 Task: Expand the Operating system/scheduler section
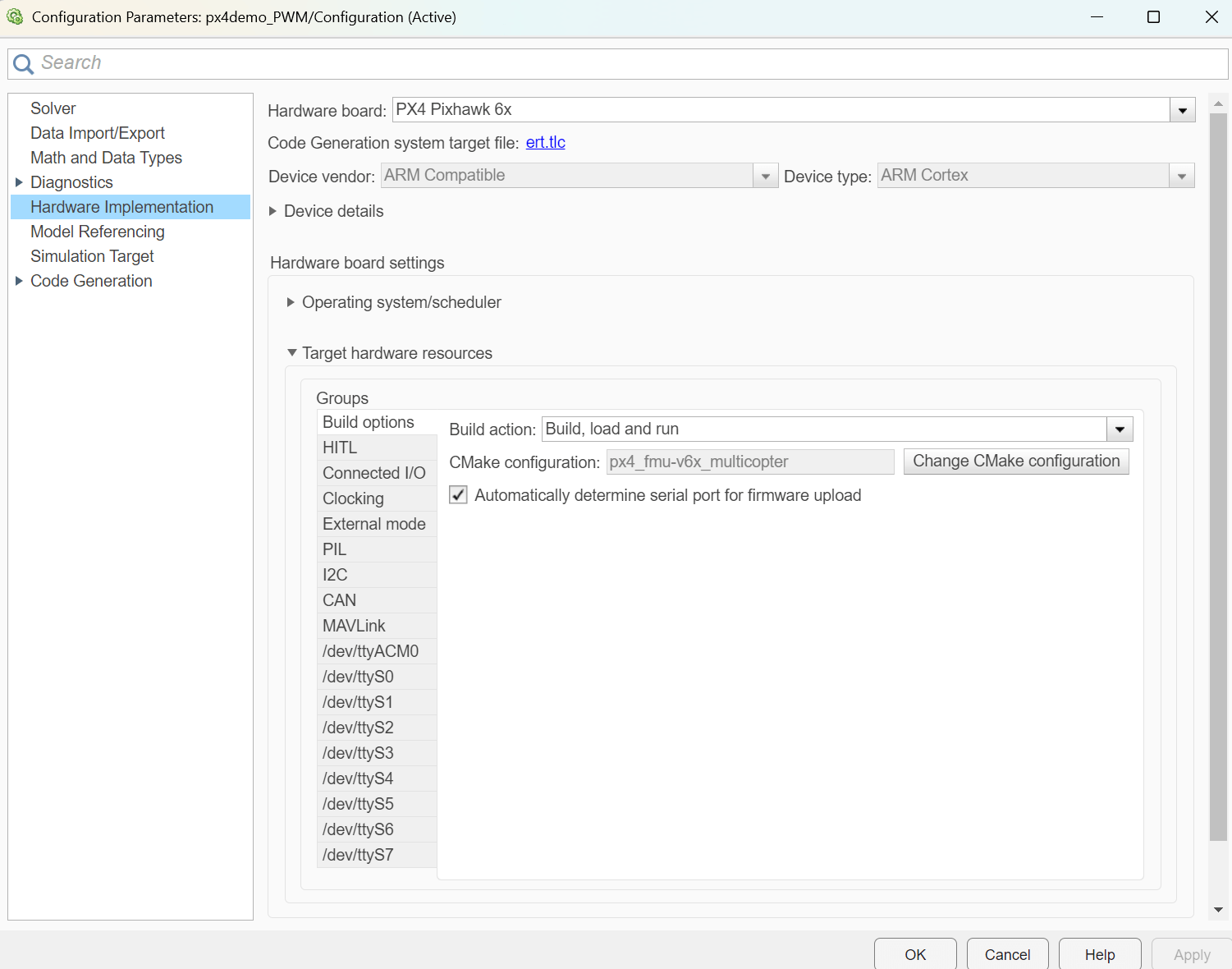tap(291, 302)
